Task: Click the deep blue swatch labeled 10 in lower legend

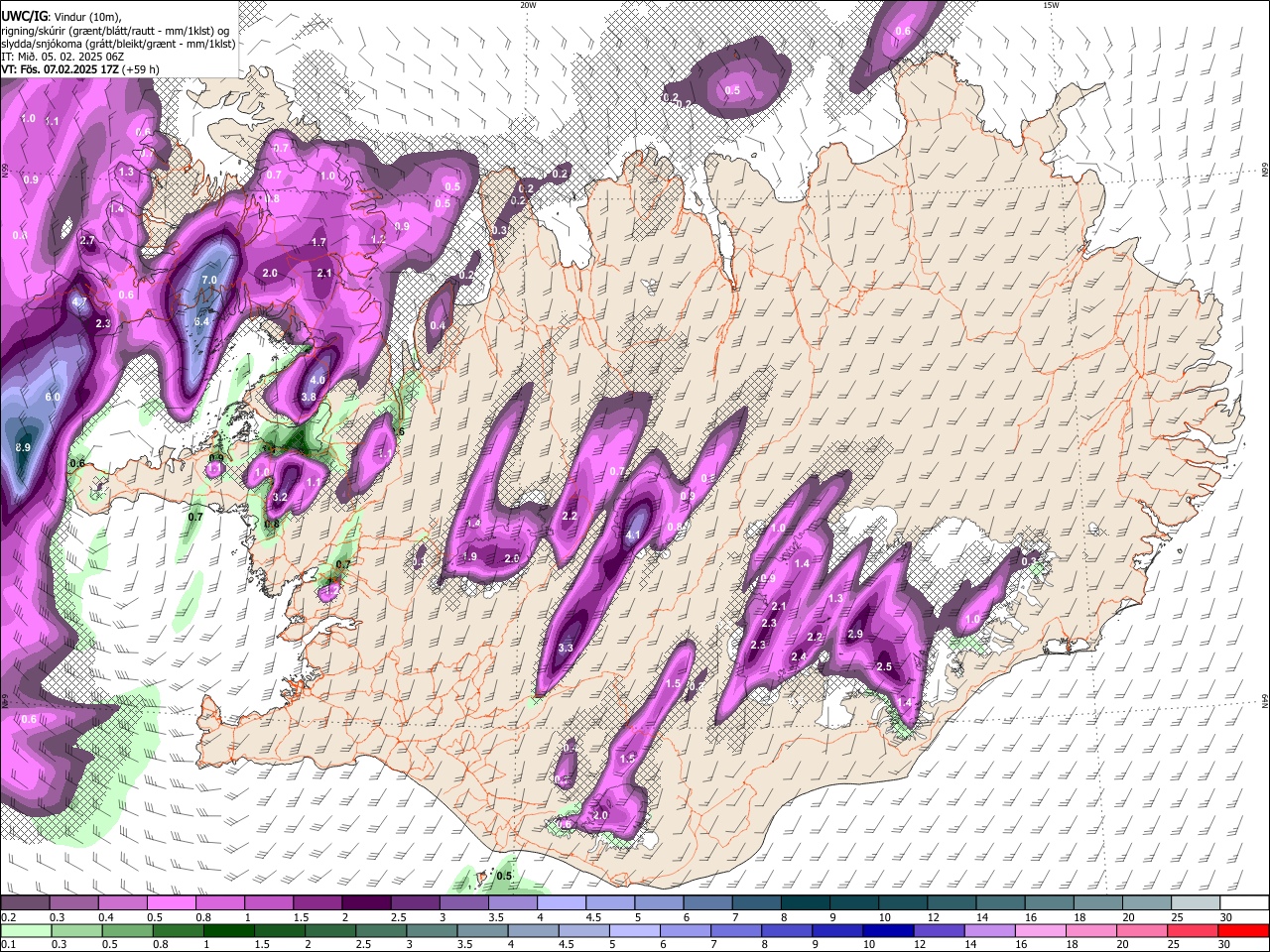Action: point(888,930)
